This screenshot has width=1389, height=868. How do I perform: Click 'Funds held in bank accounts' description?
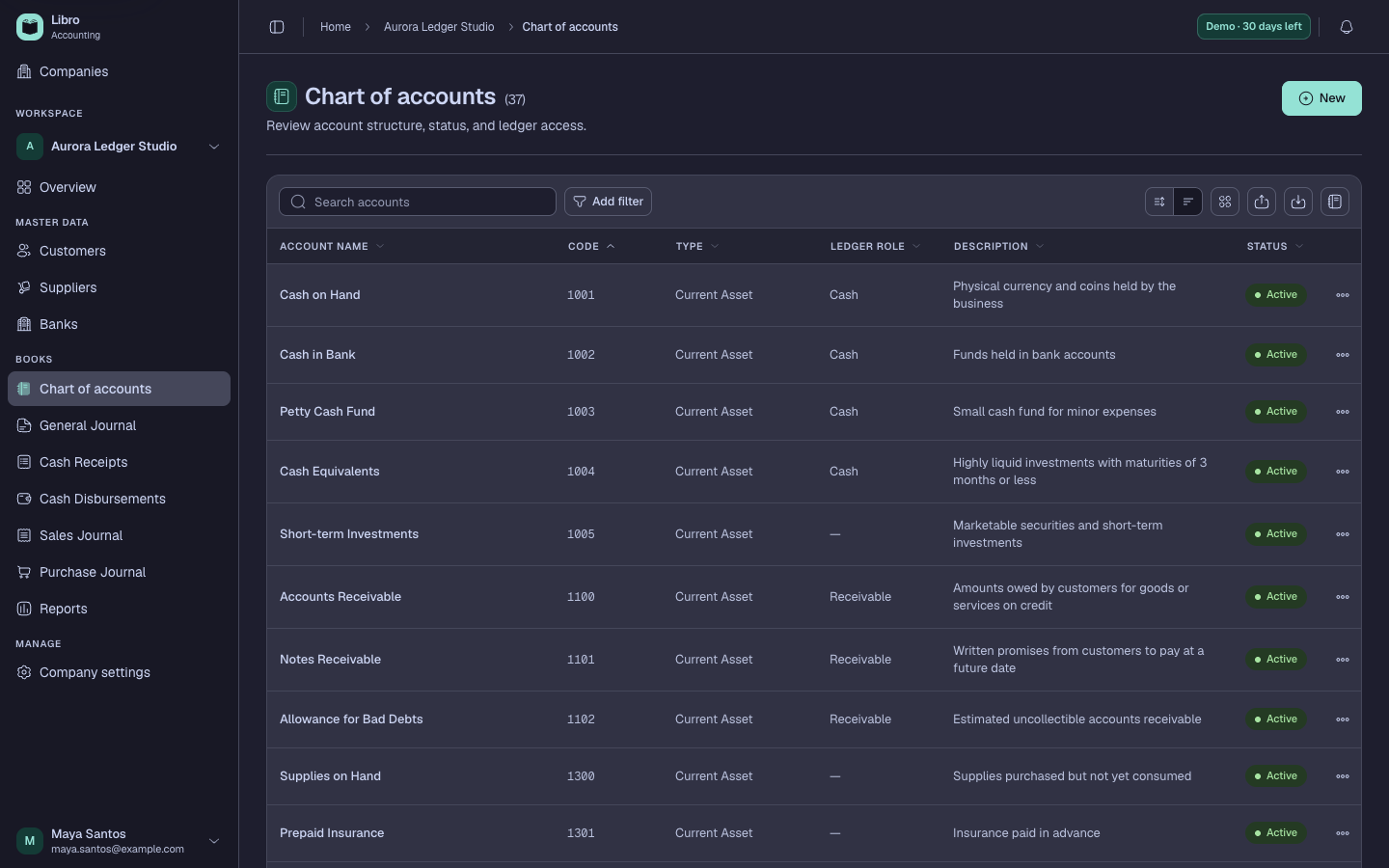click(1034, 355)
